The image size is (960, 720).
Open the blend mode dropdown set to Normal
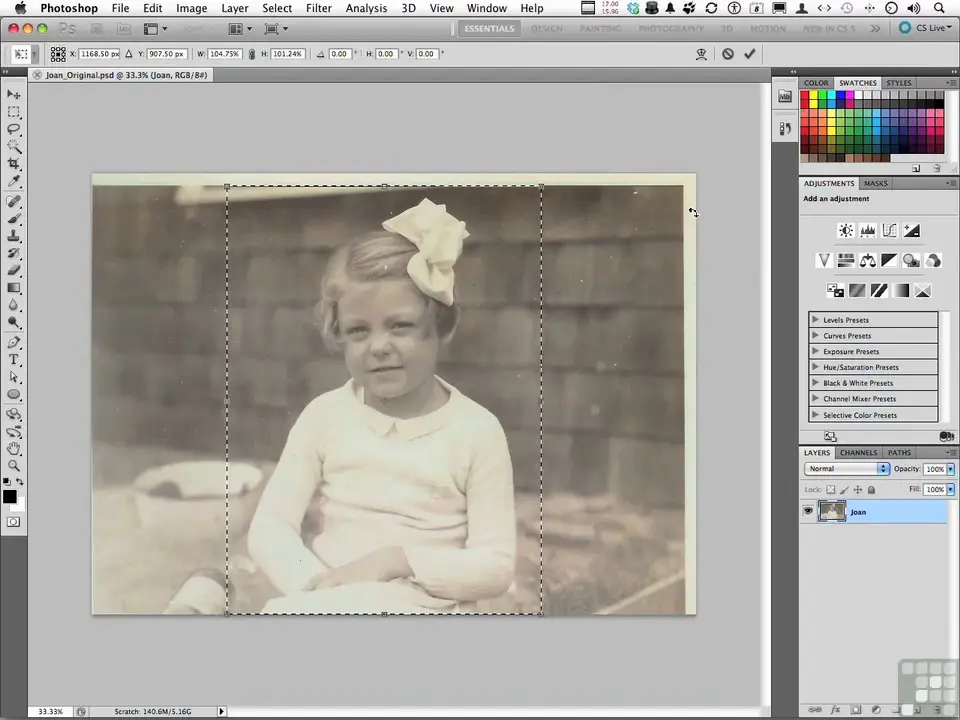click(848, 468)
